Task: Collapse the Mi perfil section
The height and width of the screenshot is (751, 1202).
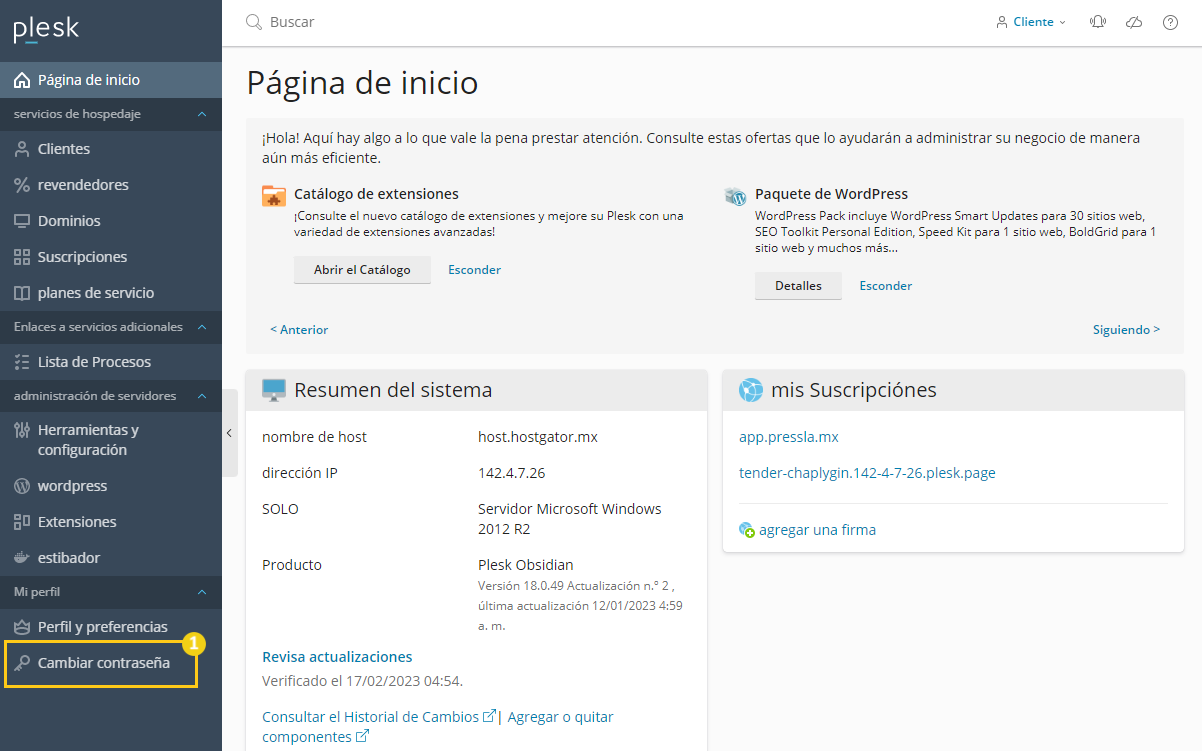Action: 202,592
